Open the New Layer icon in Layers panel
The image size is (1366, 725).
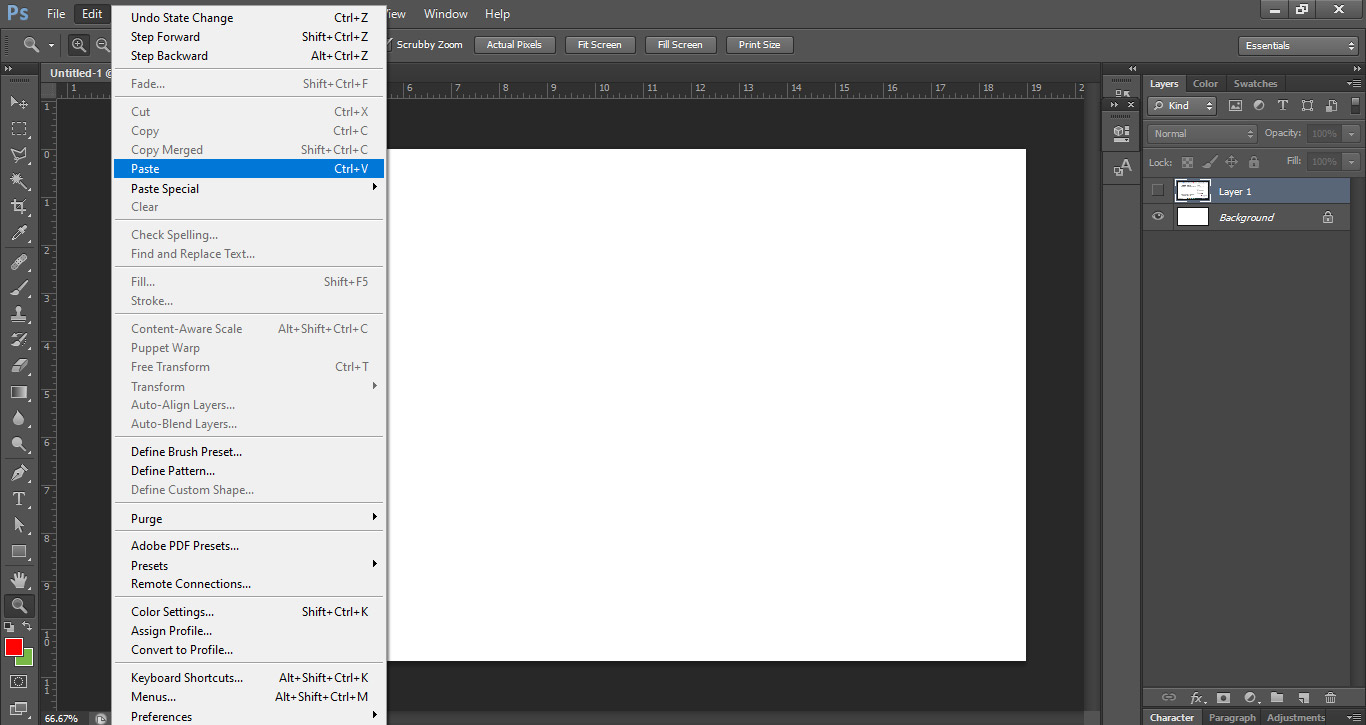point(1303,697)
